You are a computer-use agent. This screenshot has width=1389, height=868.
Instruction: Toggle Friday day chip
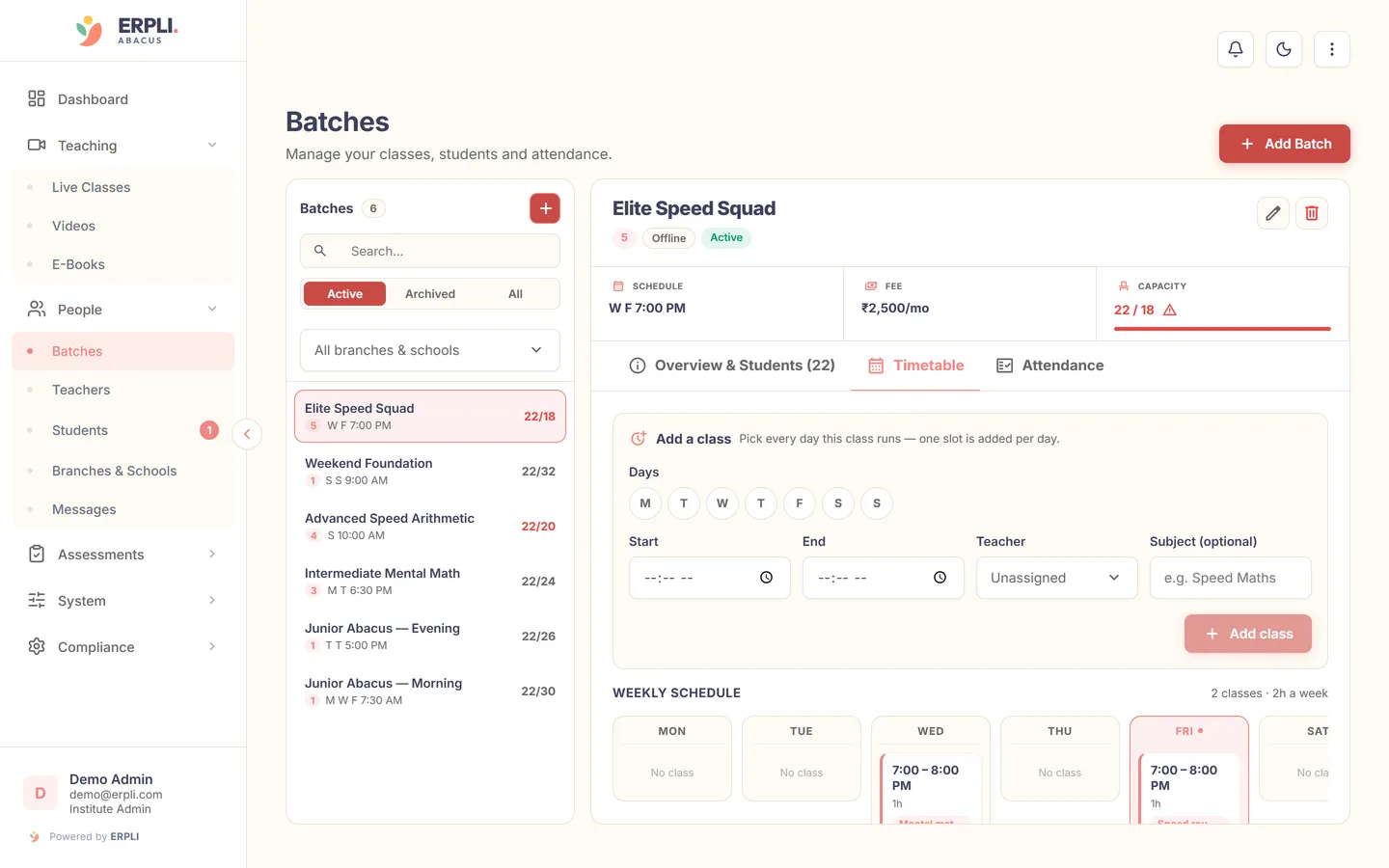click(x=800, y=503)
